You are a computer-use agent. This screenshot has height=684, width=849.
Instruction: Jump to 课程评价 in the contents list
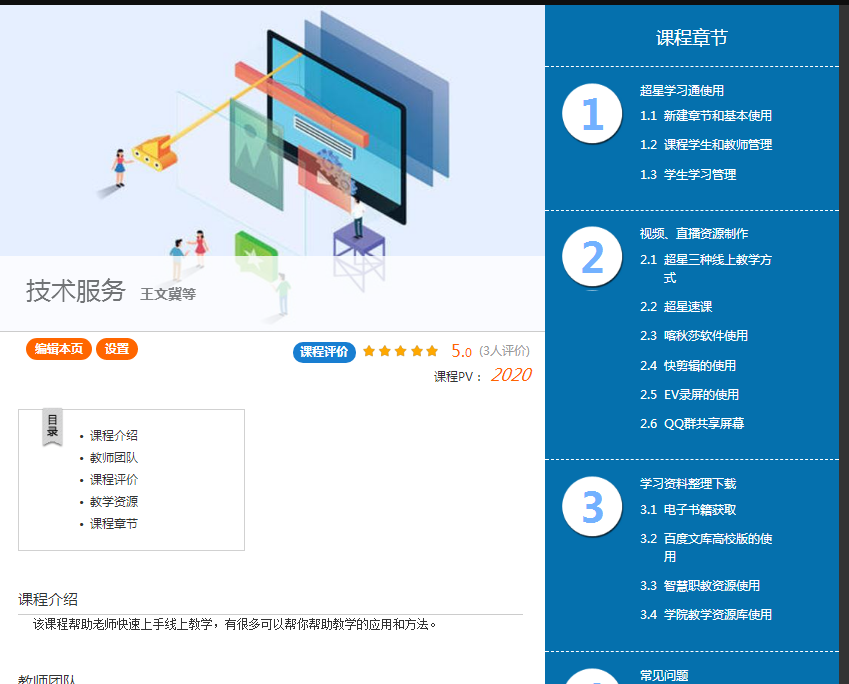click(114, 479)
